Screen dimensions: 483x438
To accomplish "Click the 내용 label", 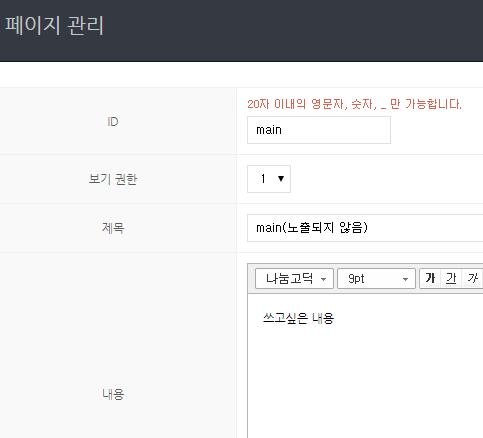I will 113,394.
